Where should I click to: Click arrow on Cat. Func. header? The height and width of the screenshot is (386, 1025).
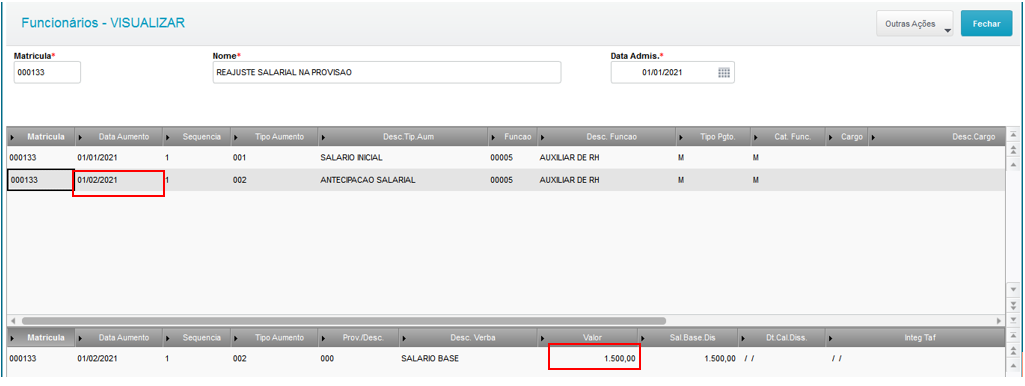[x=757, y=137]
